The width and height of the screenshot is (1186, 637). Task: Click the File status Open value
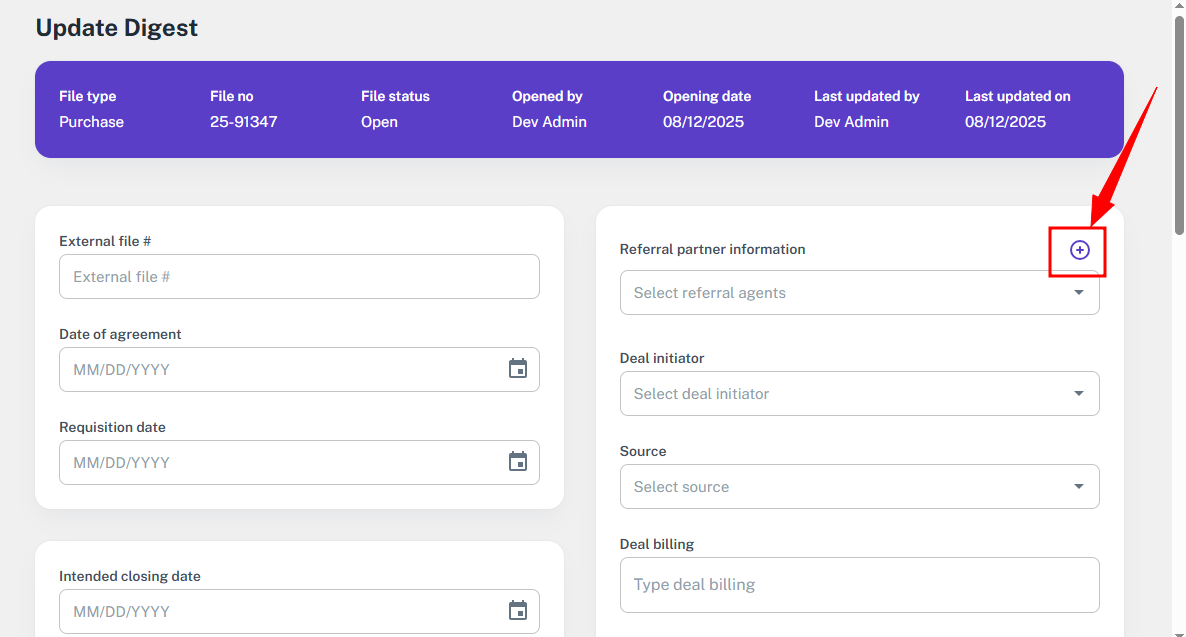click(x=379, y=122)
